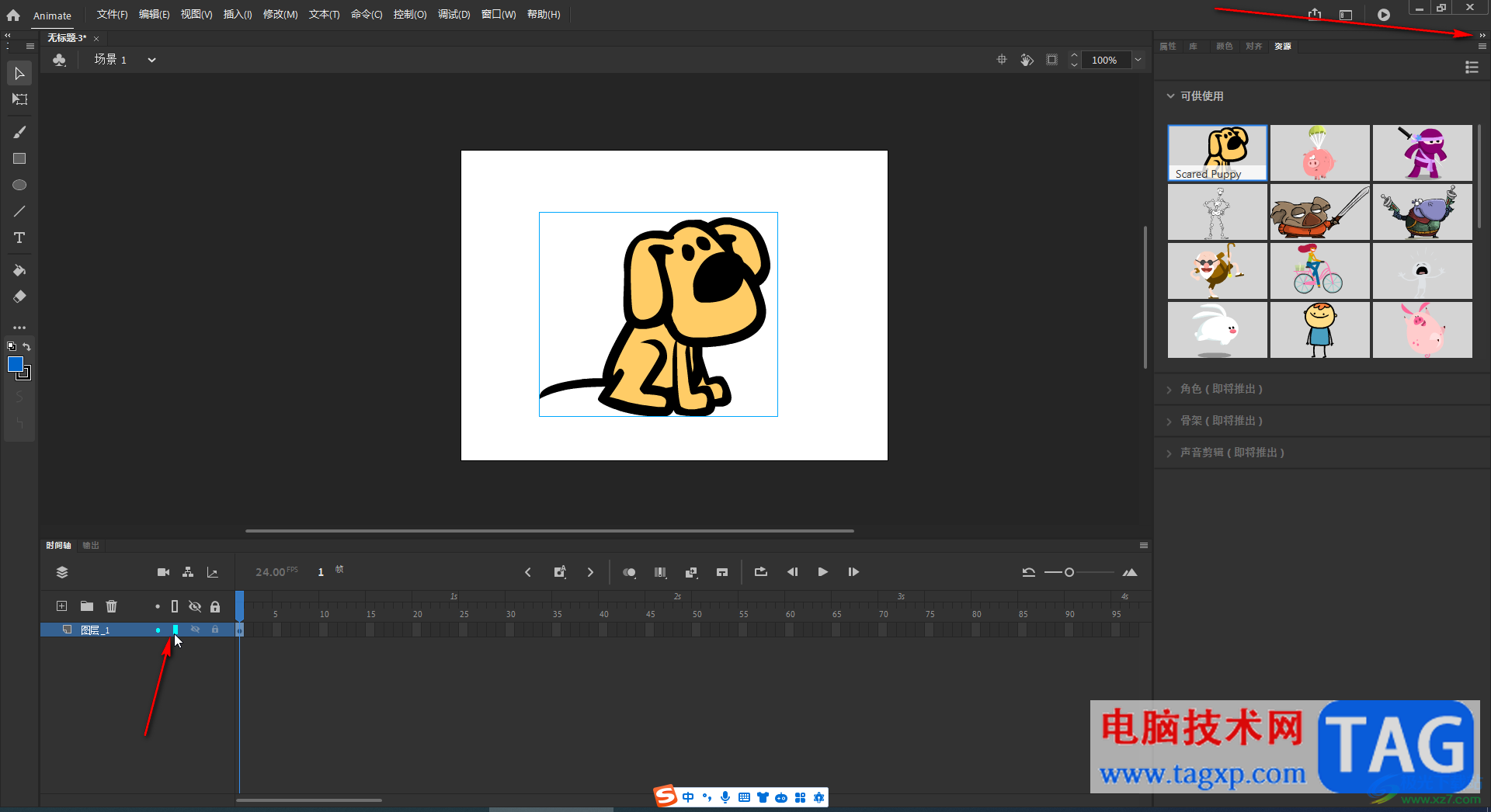Select the Free Transform tool

19,99
